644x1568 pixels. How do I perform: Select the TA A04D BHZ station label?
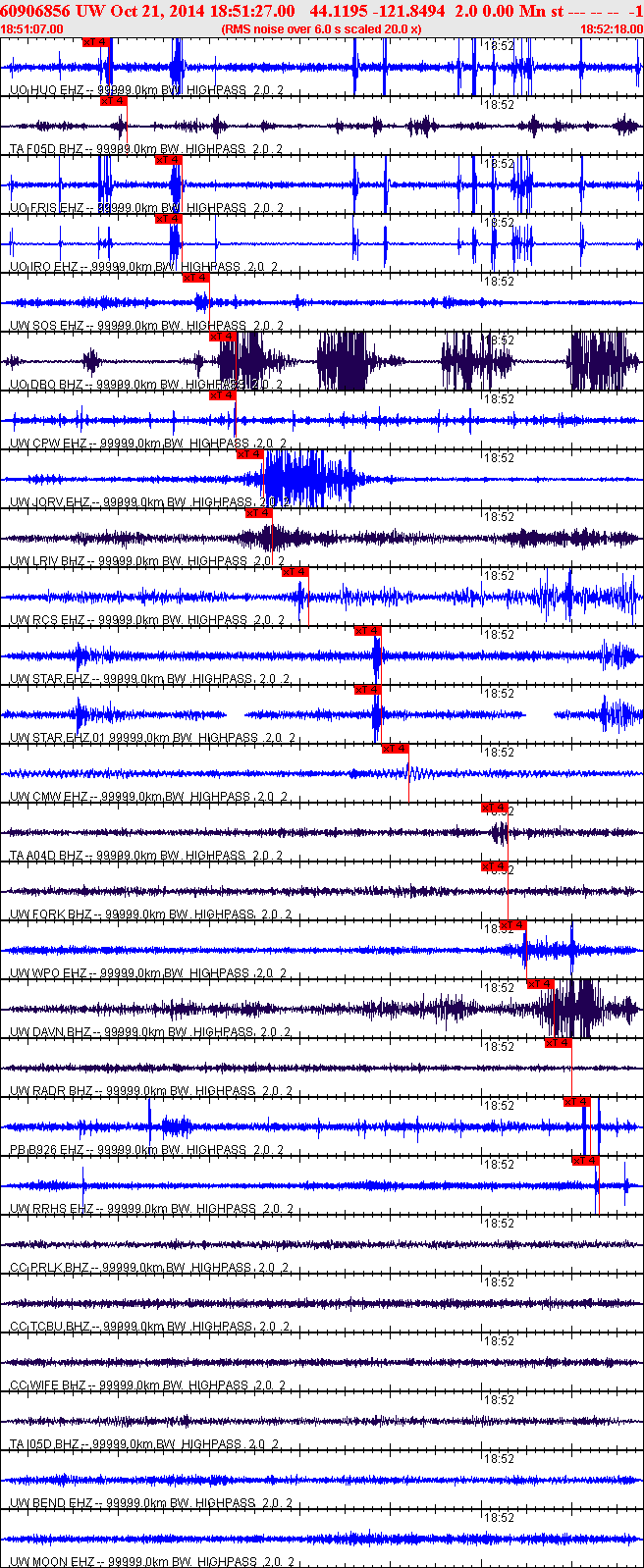coord(146,856)
